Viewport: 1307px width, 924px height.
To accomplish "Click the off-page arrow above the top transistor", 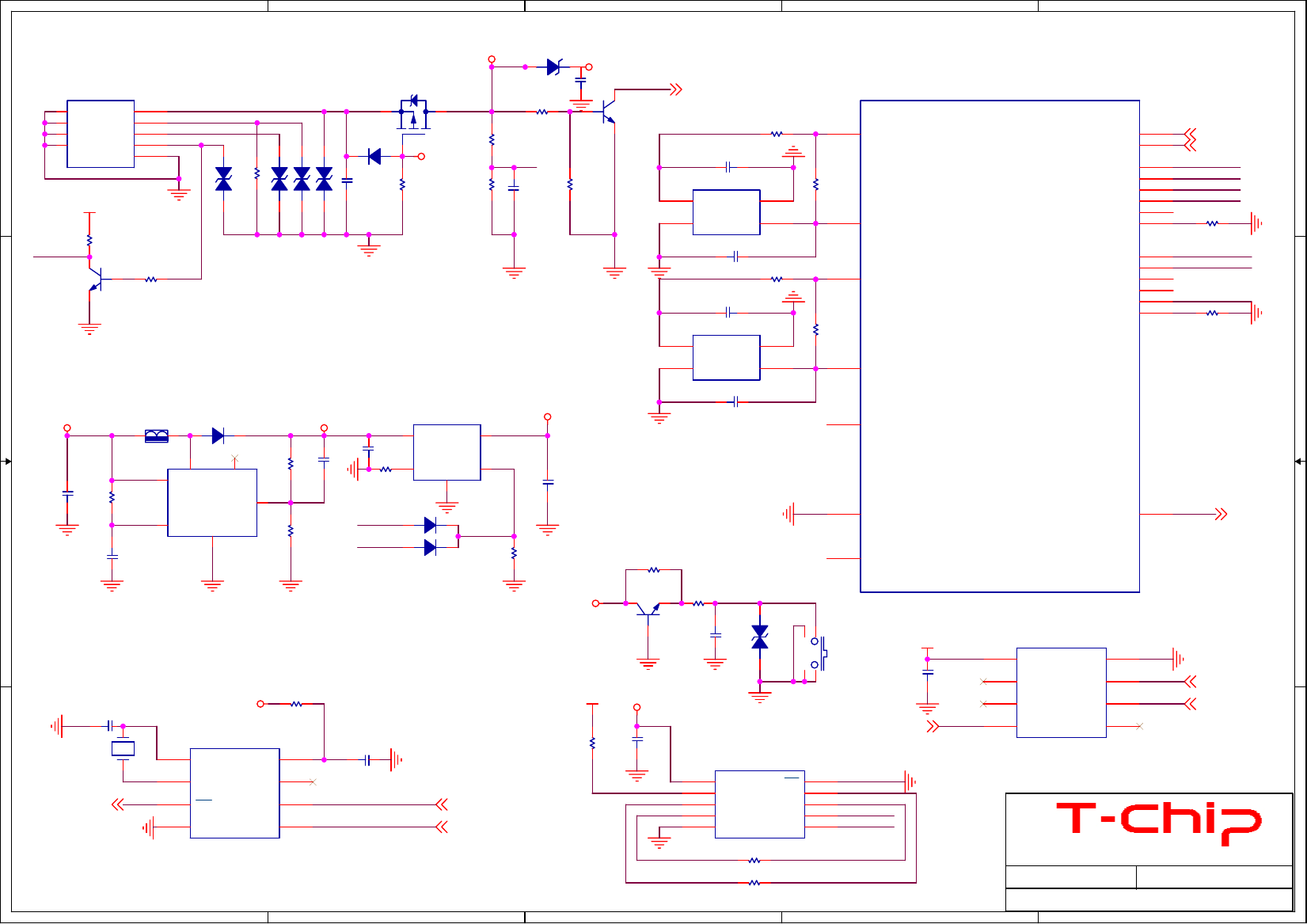I will 675,89.
